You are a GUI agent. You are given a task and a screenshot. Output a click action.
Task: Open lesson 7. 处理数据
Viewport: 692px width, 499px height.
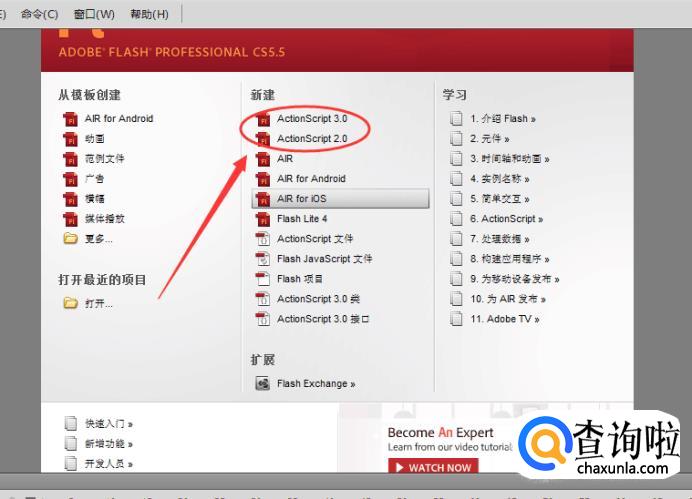(x=500, y=239)
